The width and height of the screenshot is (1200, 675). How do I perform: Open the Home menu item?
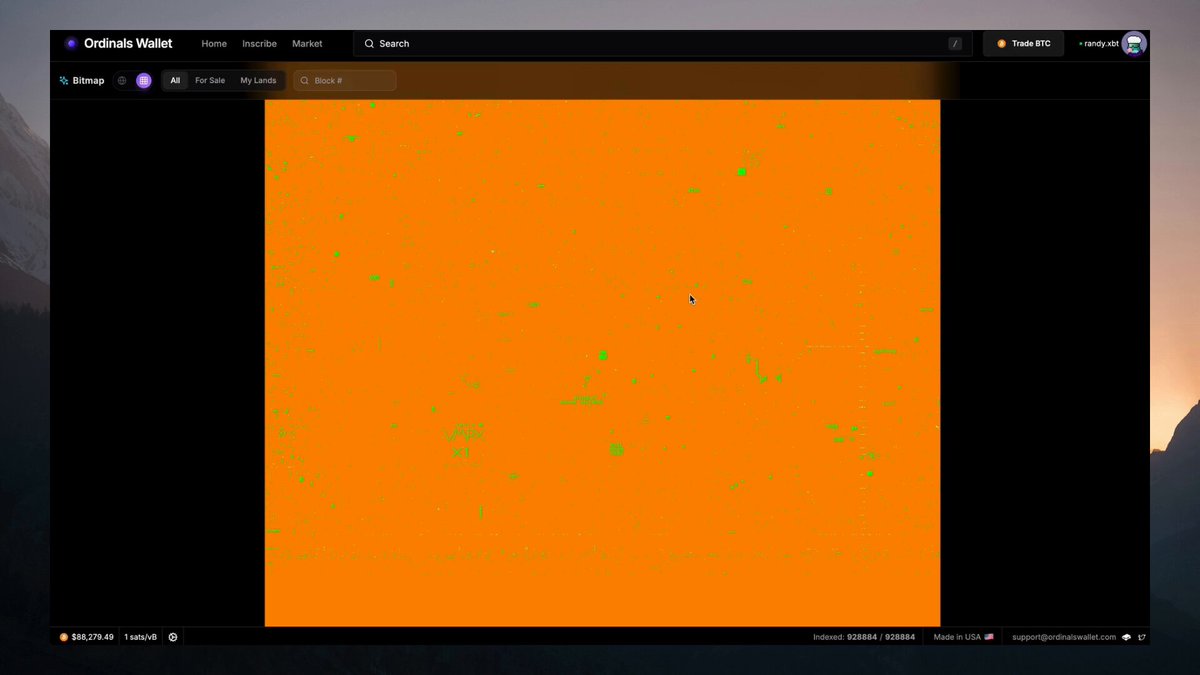(x=214, y=44)
